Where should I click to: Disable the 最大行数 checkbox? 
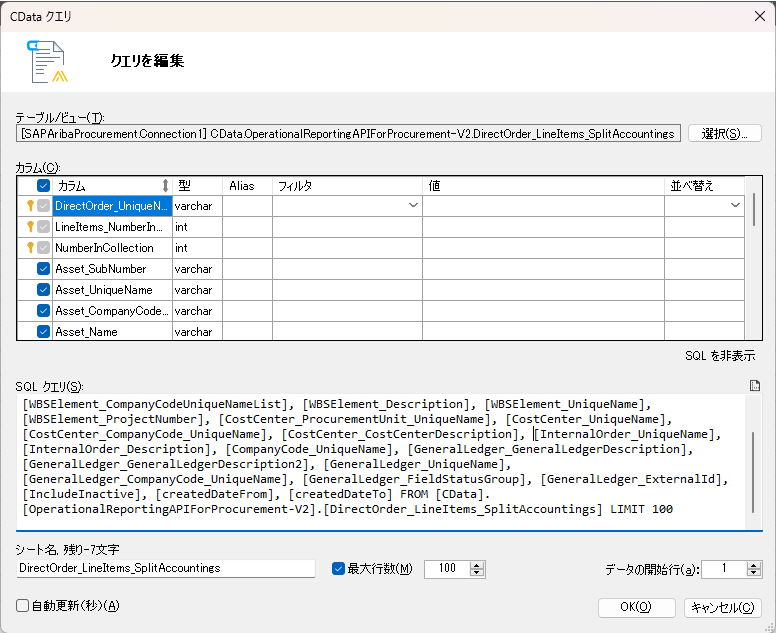(339, 569)
